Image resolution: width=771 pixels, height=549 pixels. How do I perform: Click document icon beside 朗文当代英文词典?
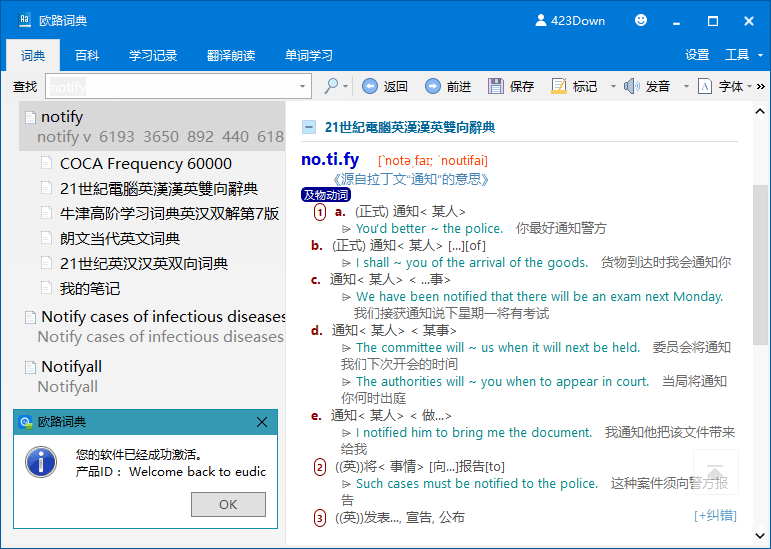pyautogui.click(x=46, y=238)
